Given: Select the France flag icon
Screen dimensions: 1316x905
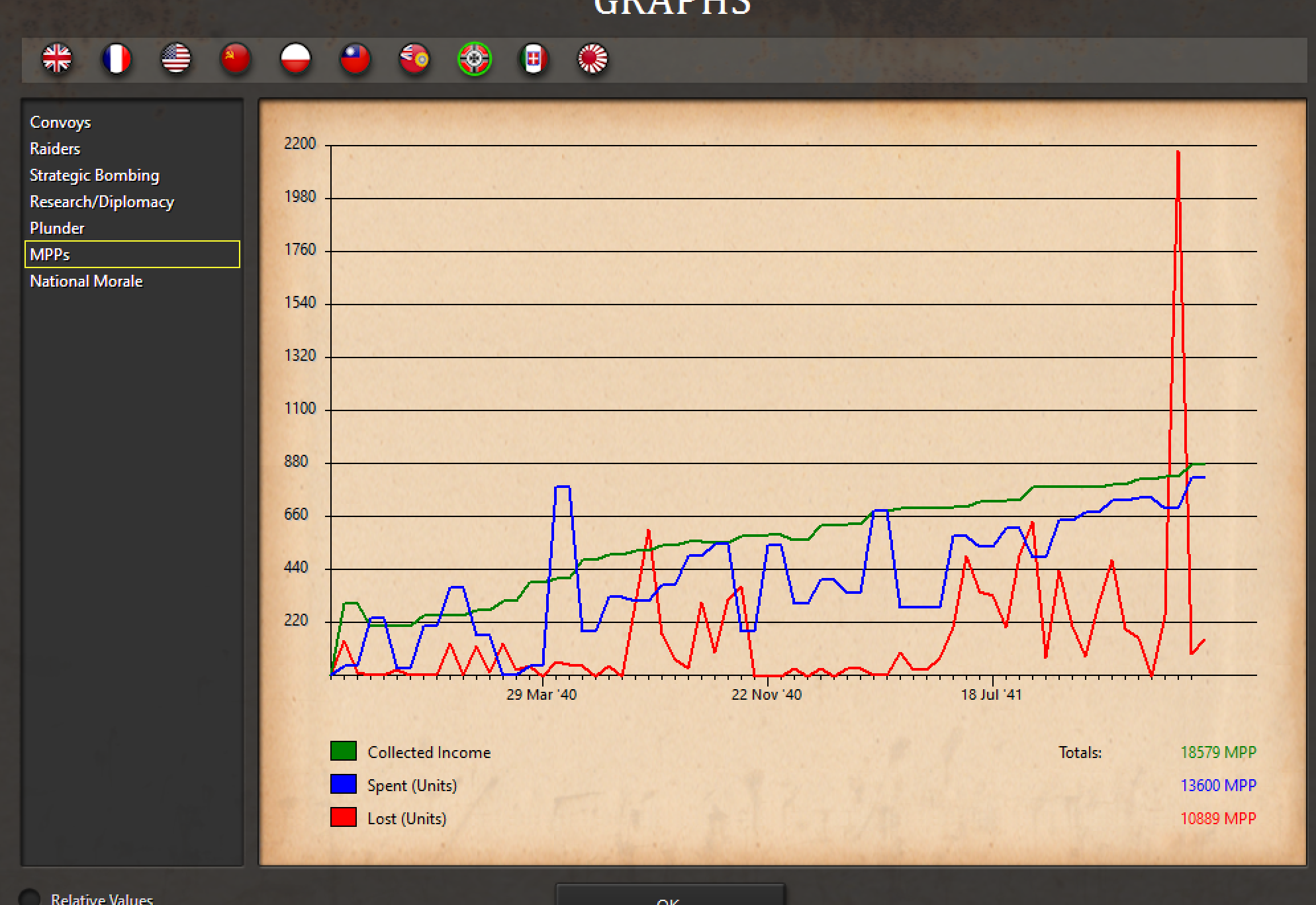Looking at the screenshot, I should tap(117, 59).
